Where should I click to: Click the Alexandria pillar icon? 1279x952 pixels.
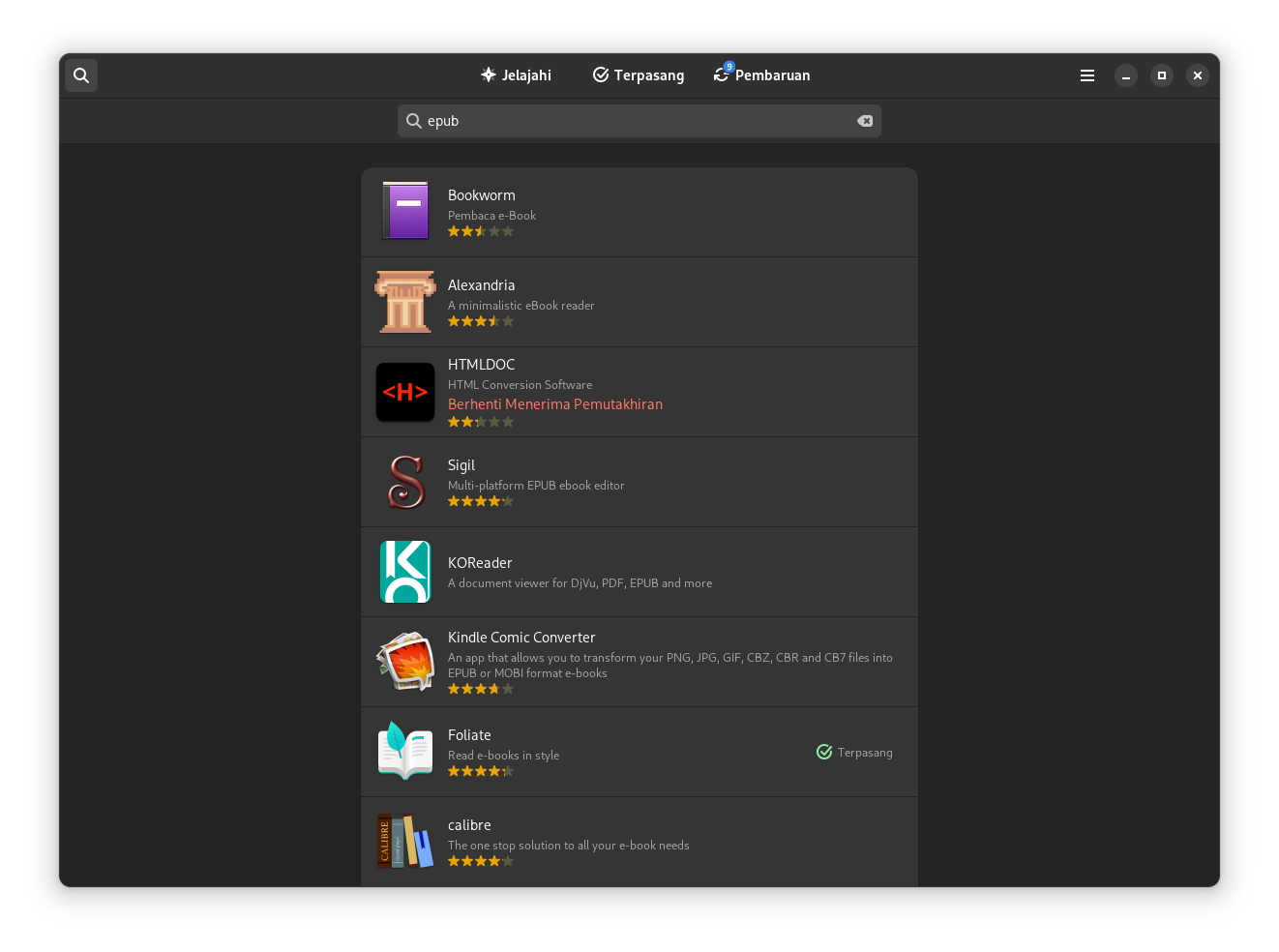tap(405, 302)
